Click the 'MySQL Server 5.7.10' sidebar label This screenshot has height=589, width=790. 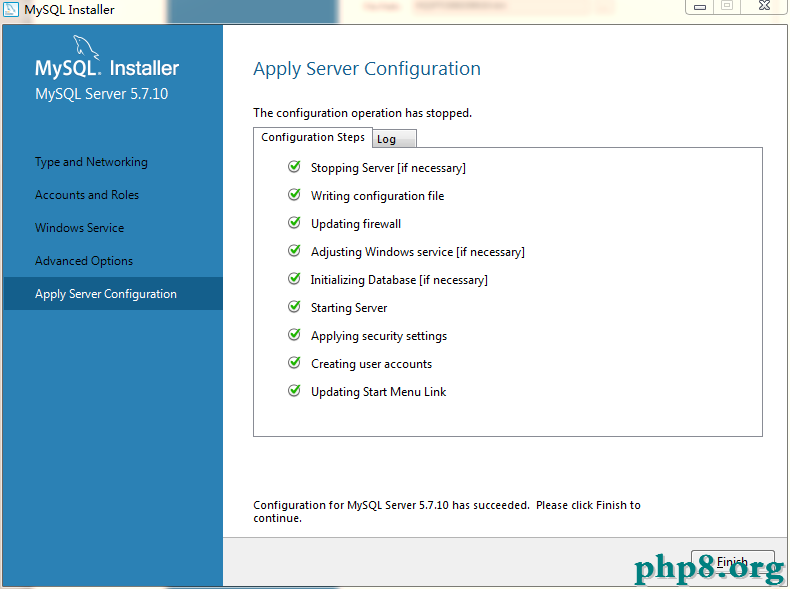101,94
